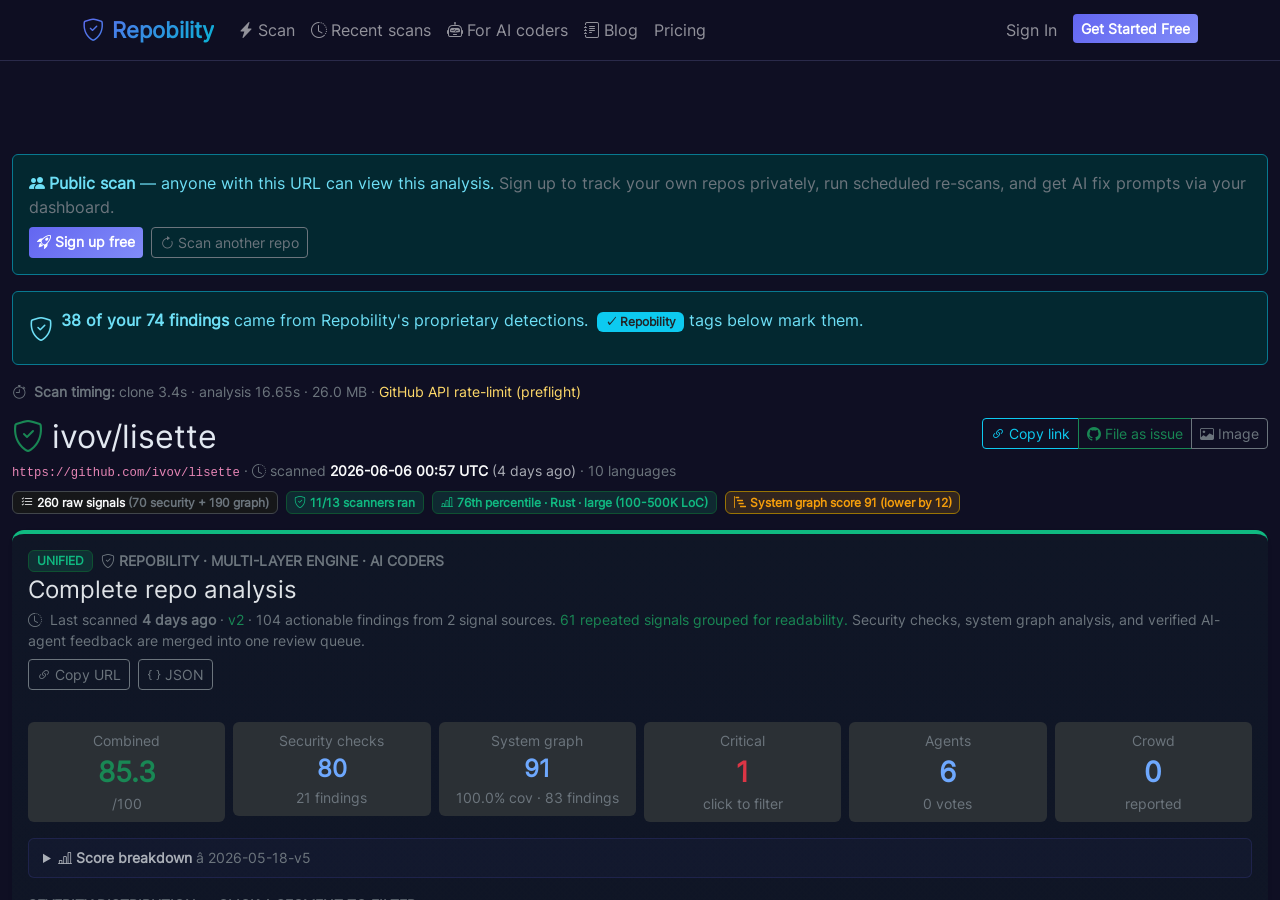1280x900 pixels.
Task: Click the 38 of your 74 findings text
Action: [x=145, y=320]
